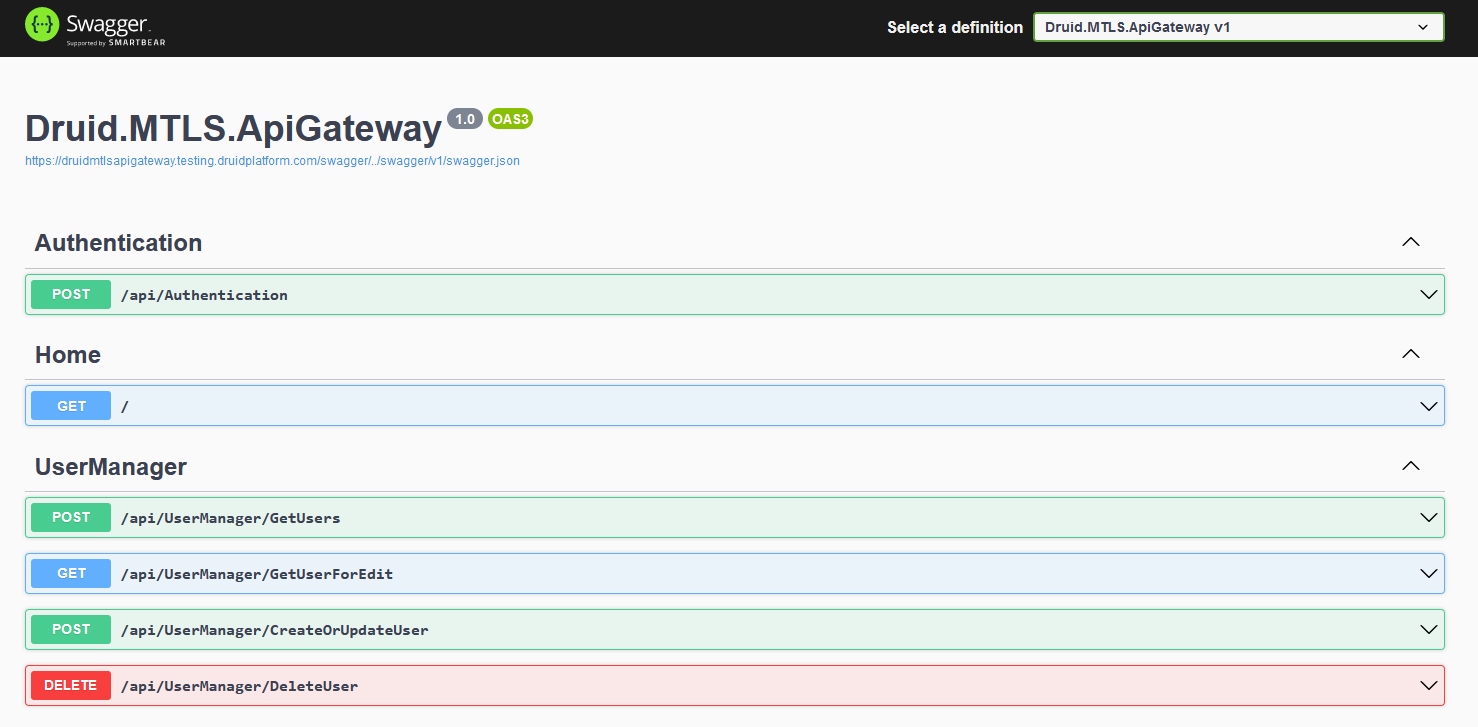Click the Swagger logo icon
This screenshot has height=727, width=1478.
(x=42, y=25)
